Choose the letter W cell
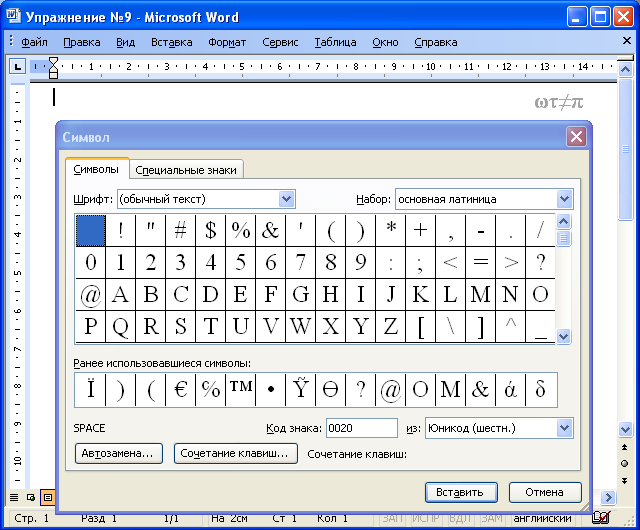Screen dimensions: 640x530 click(x=300, y=326)
